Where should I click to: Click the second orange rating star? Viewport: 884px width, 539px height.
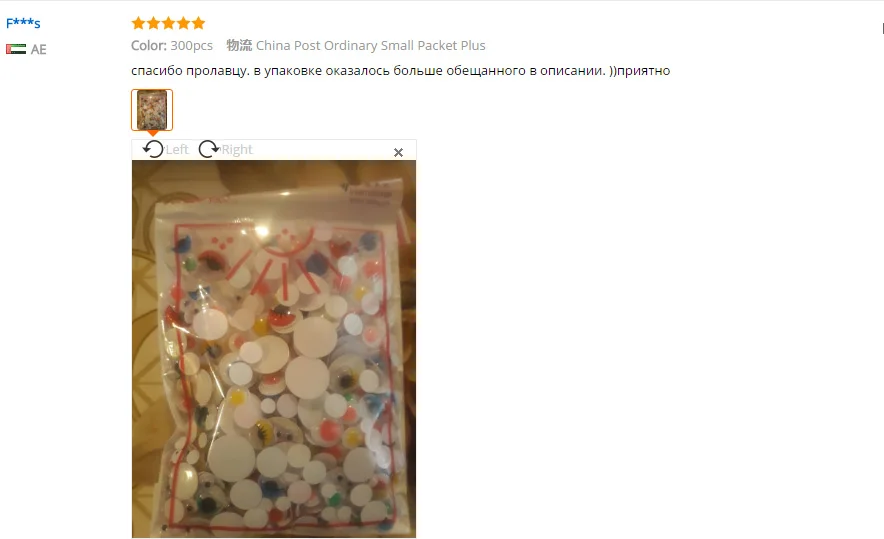click(x=153, y=23)
